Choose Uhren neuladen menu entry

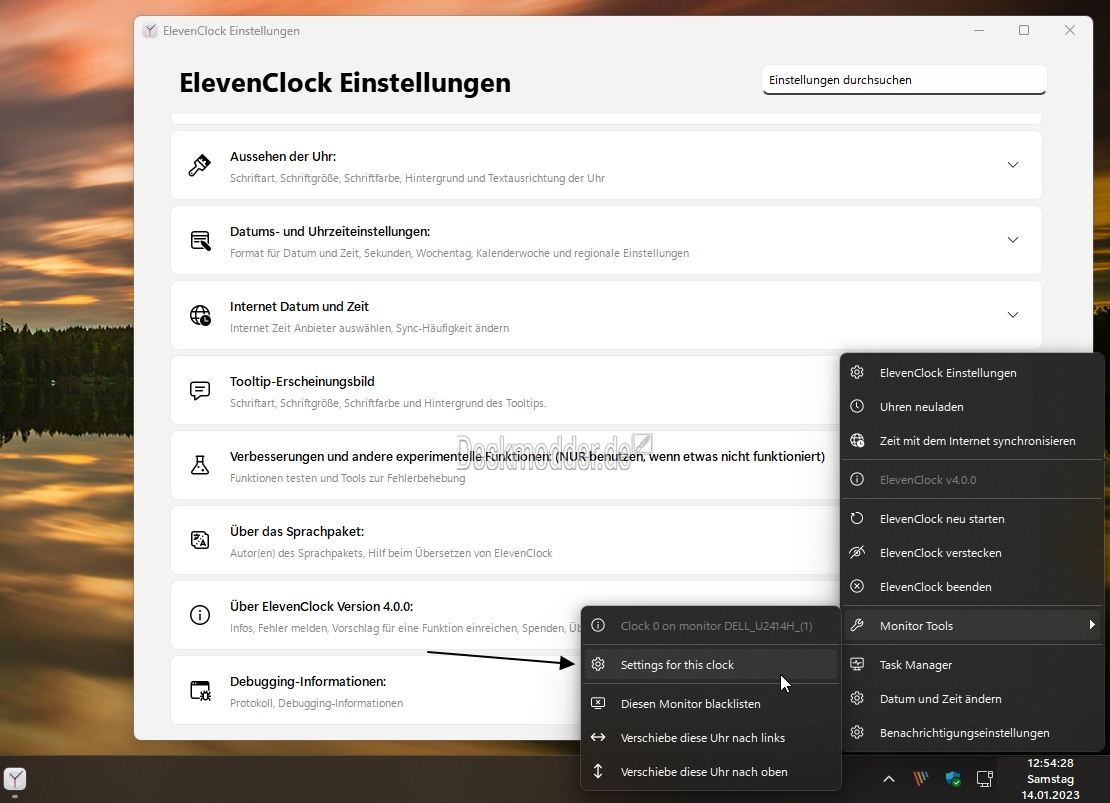coord(972,406)
